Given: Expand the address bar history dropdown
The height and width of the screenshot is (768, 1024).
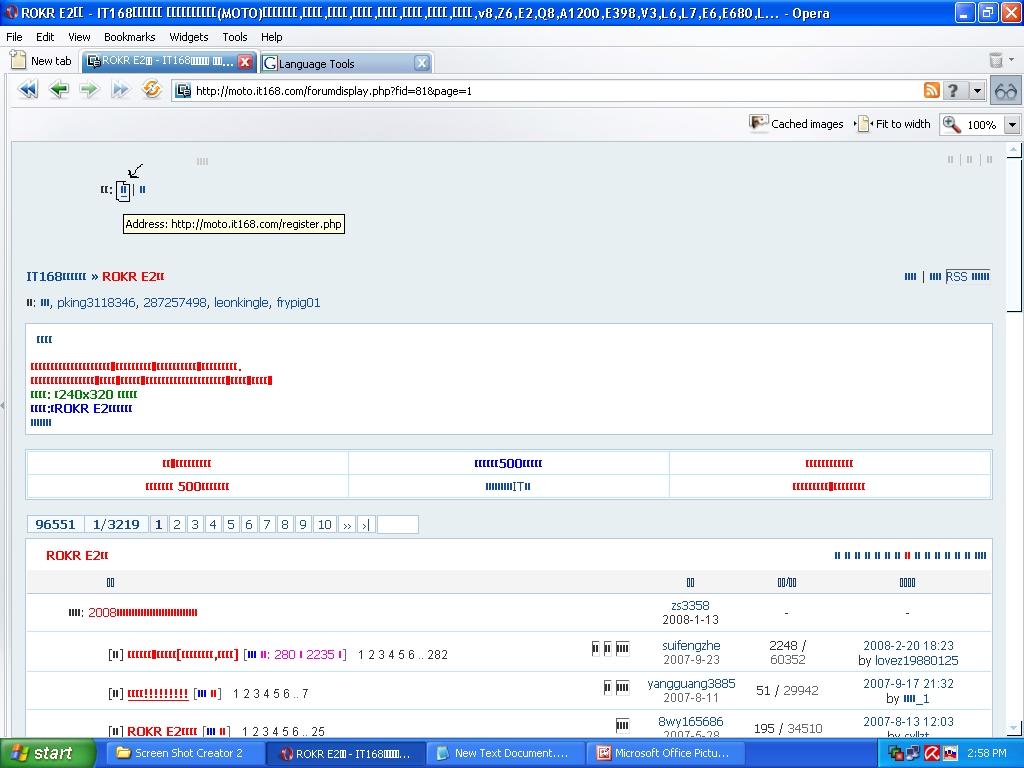Looking at the screenshot, I should 977,91.
